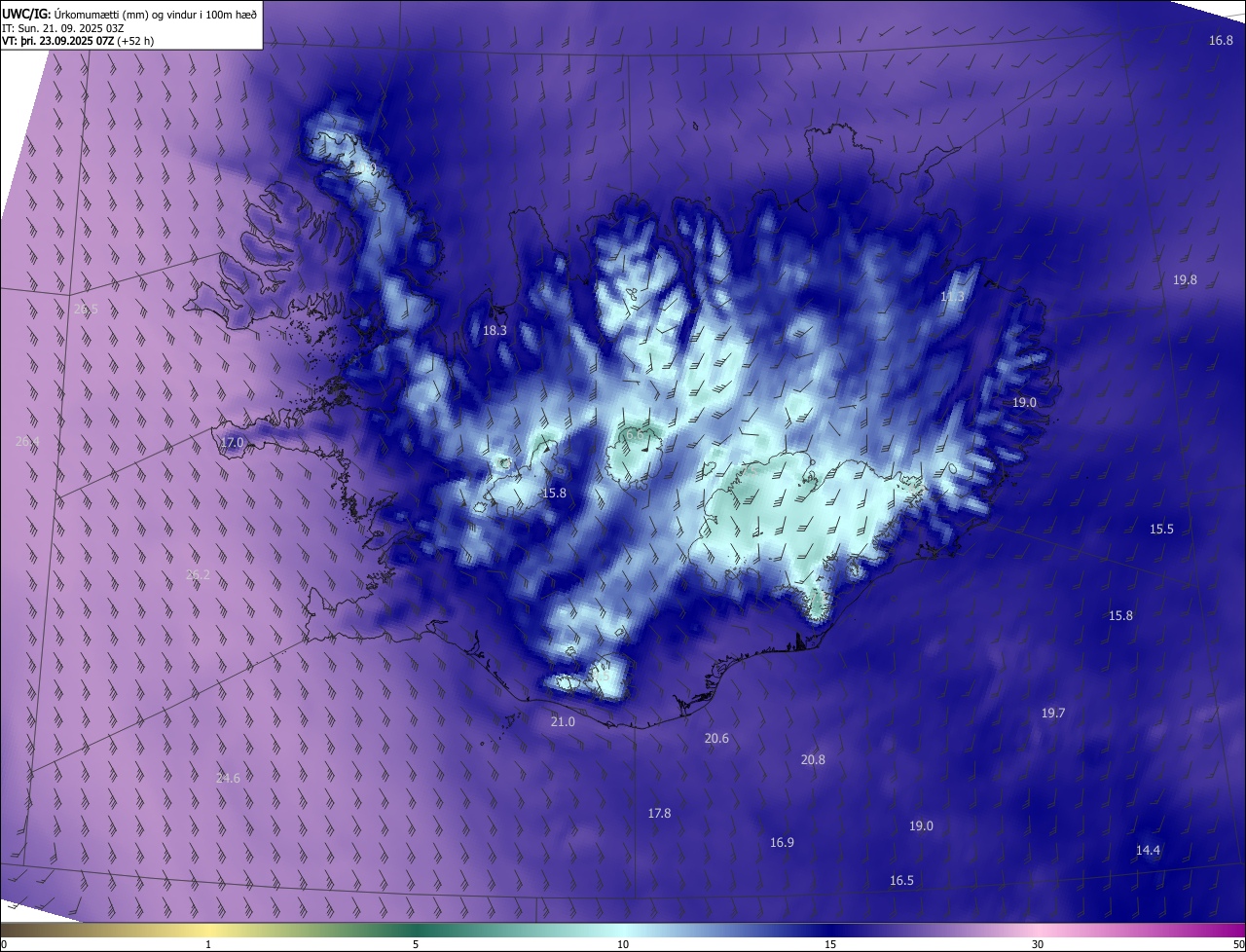Click the 19.0 value over the southern ocean
Image resolution: width=1246 pixels, height=952 pixels.
(921, 825)
